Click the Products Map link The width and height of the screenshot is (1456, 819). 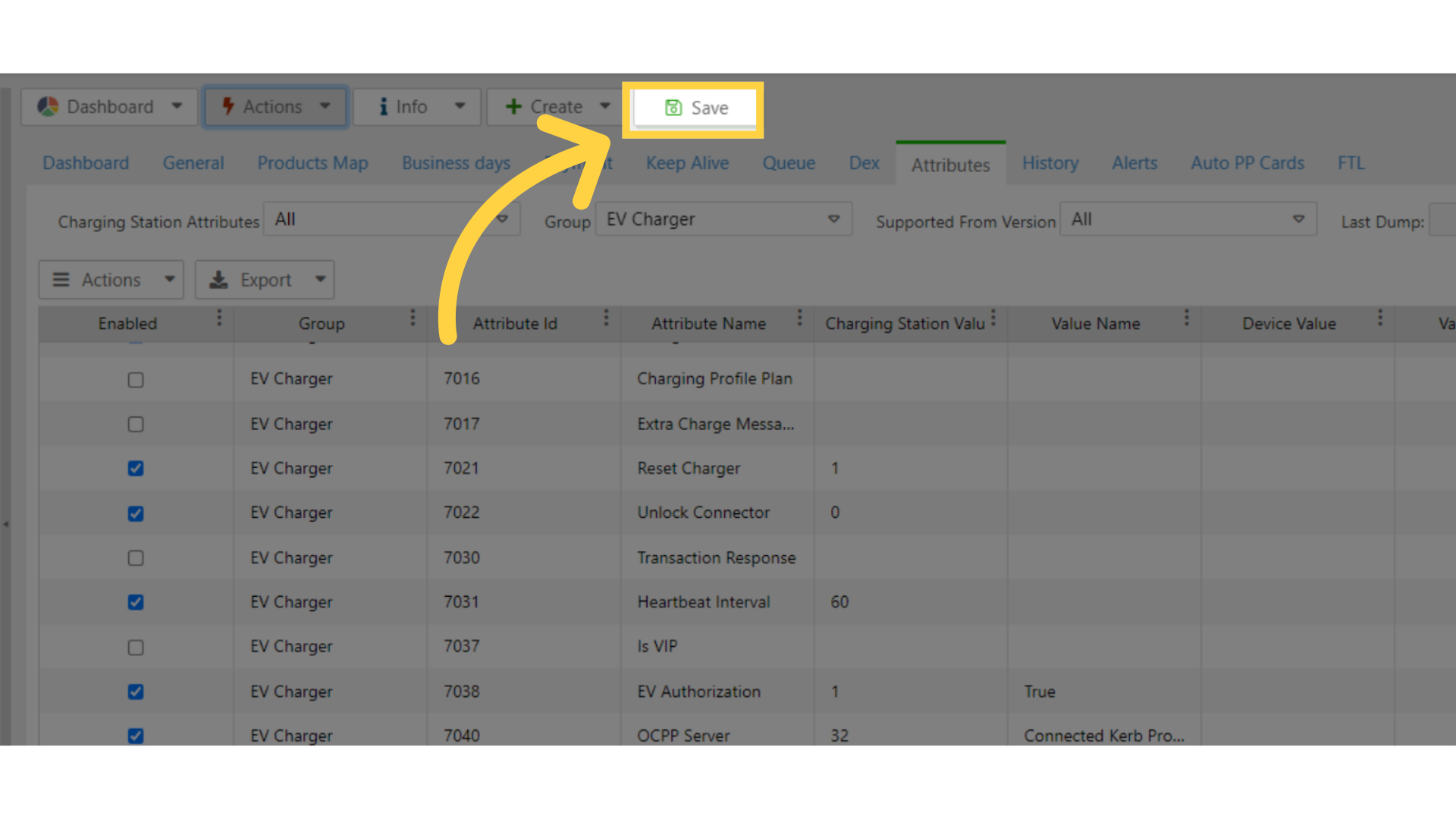click(x=312, y=163)
